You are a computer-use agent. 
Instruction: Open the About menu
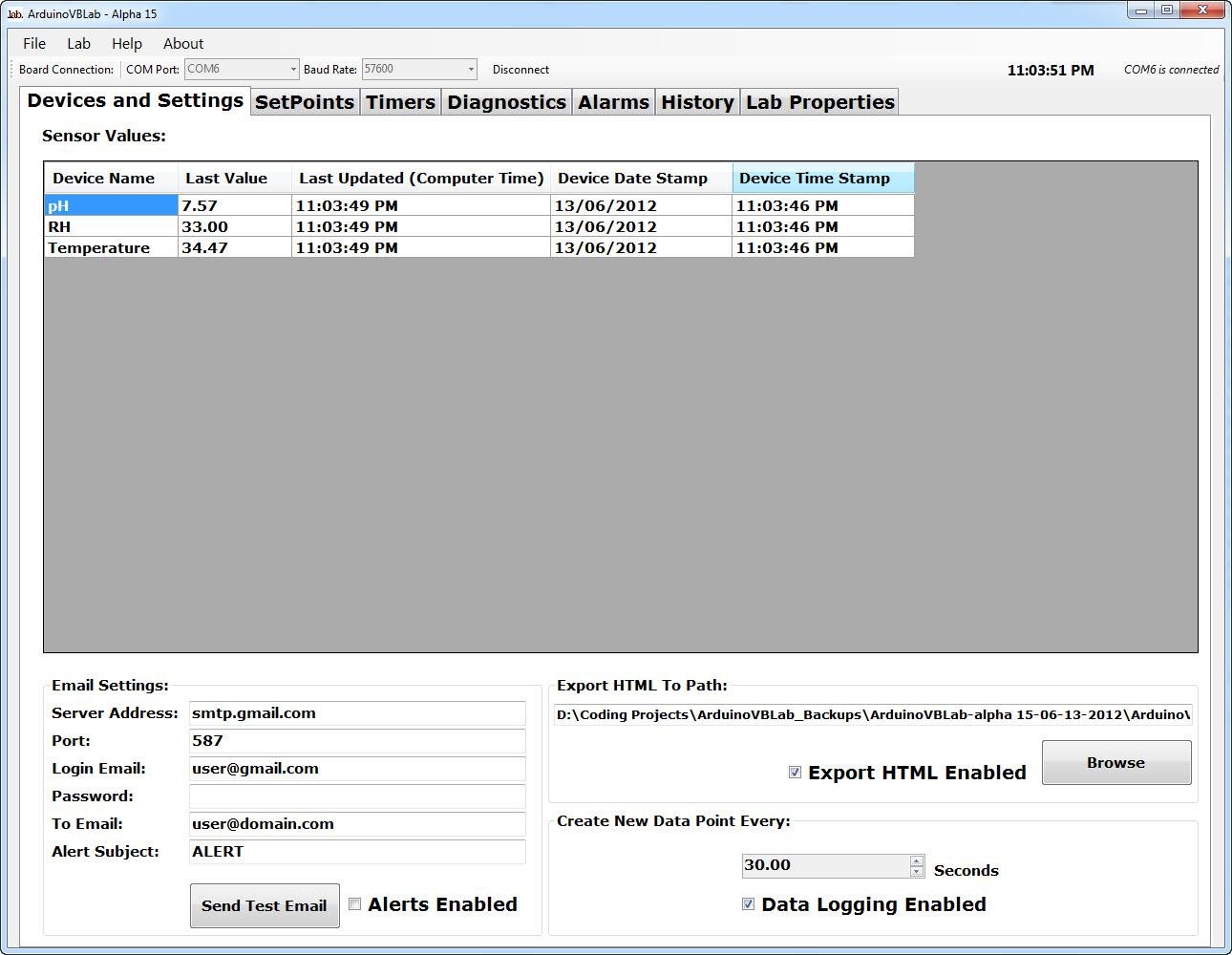[182, 43]
